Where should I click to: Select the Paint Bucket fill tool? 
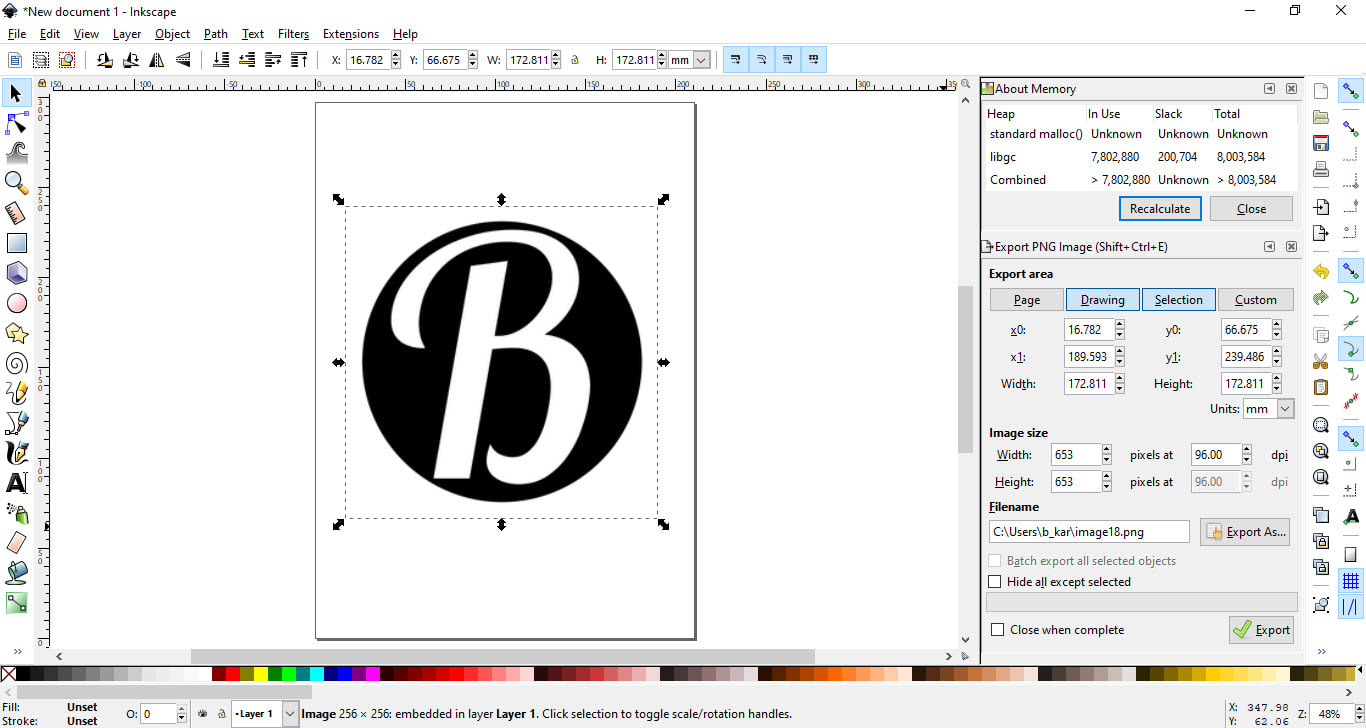pyautogui.click(x=16, y=573)
